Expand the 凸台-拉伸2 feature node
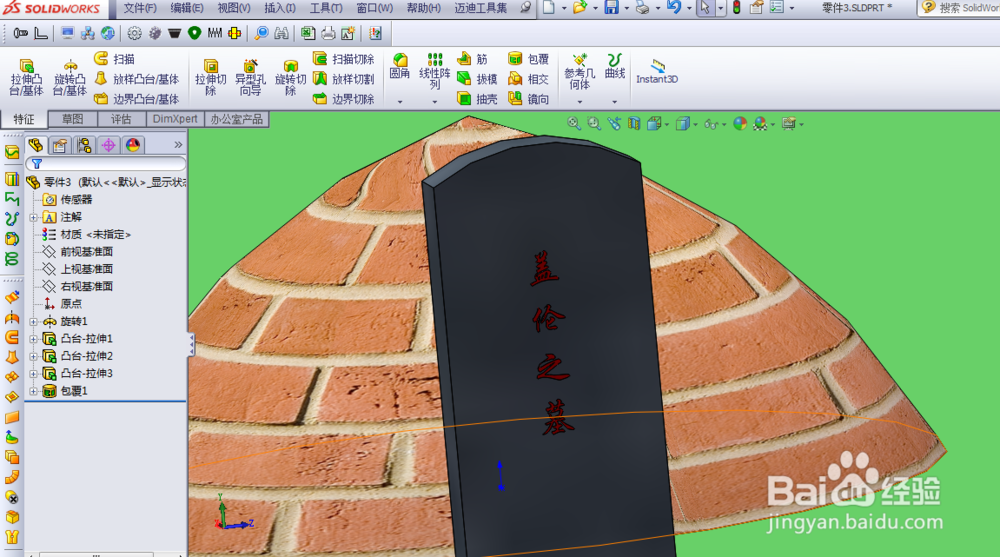Screen dimensions: 1000x557 tap(33, 356)
